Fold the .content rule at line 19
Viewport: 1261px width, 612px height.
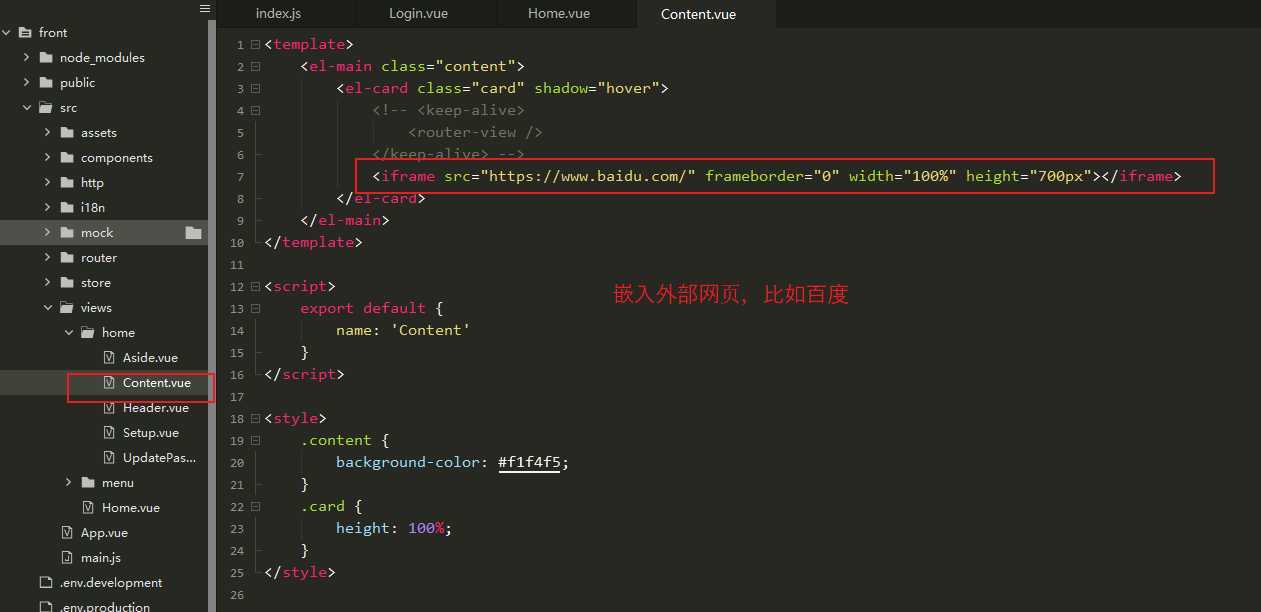coord(255,441)
